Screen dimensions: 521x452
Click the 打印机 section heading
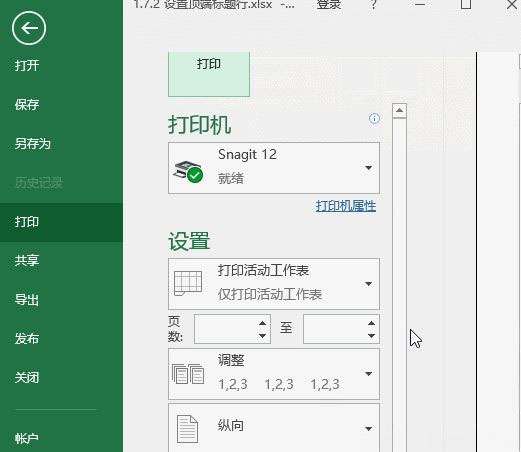tap(199, 125)
